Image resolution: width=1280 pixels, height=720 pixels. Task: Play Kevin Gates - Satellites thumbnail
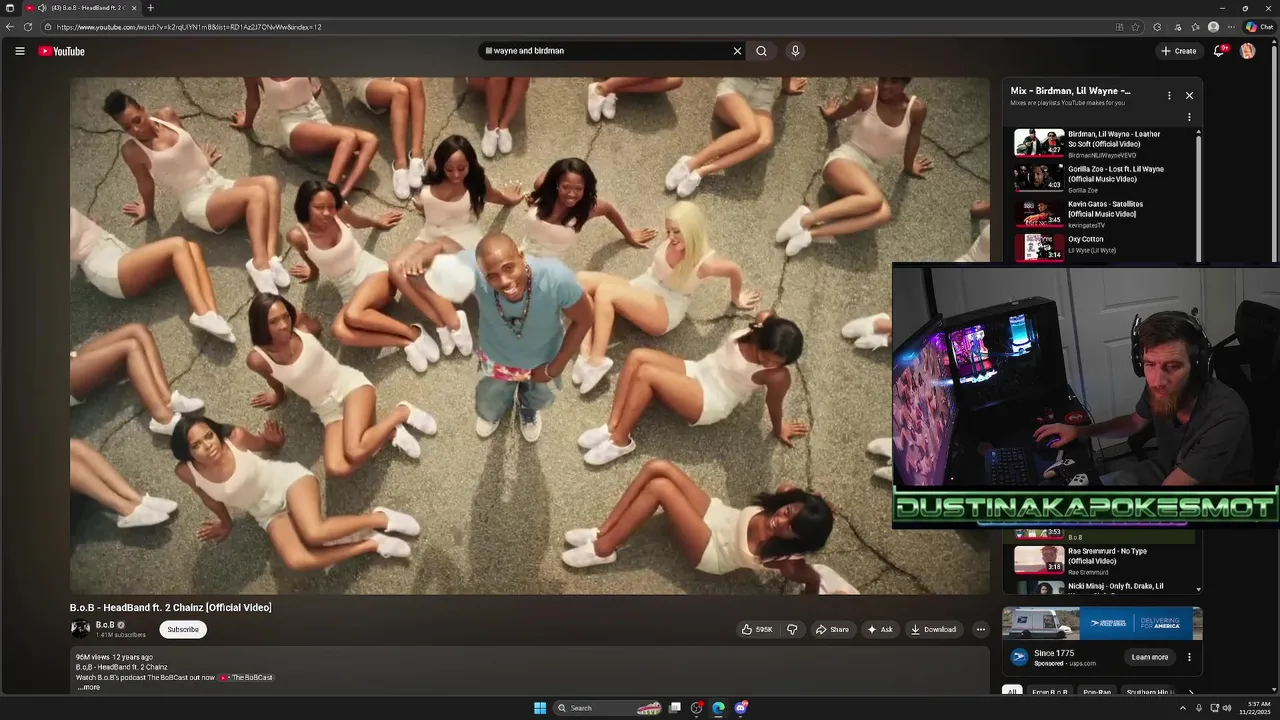coord(1039,212)
